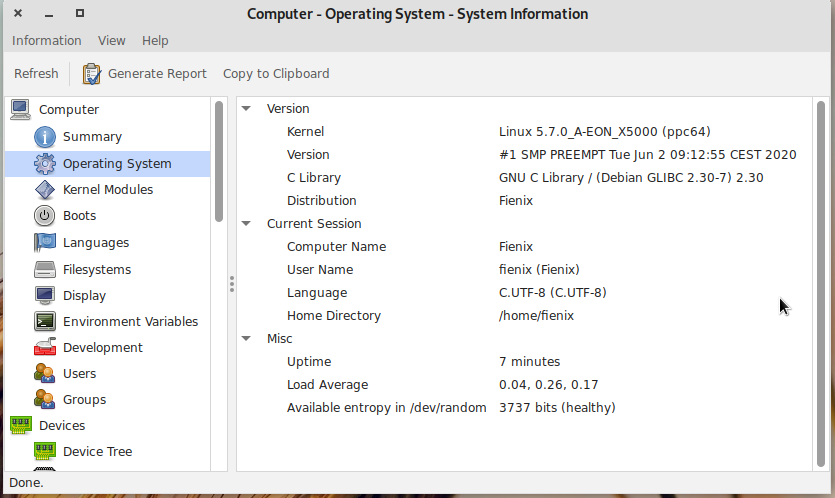
Task: Collapse the Version section triangle
Action: pyautogui.click(x=247, y=109)
